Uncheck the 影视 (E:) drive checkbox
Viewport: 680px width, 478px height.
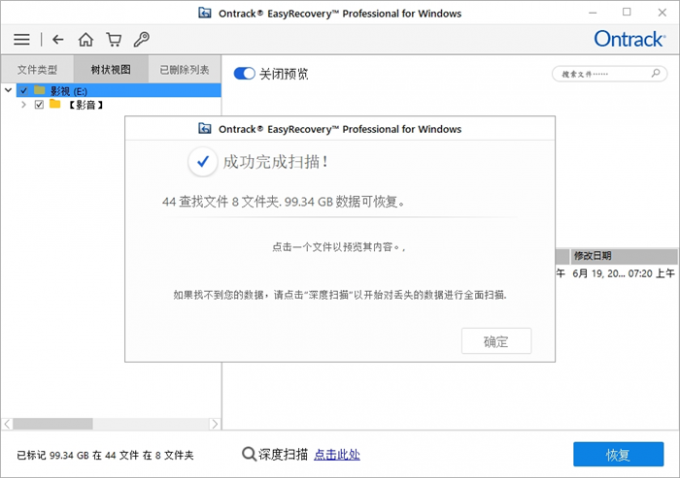[23, 90]
